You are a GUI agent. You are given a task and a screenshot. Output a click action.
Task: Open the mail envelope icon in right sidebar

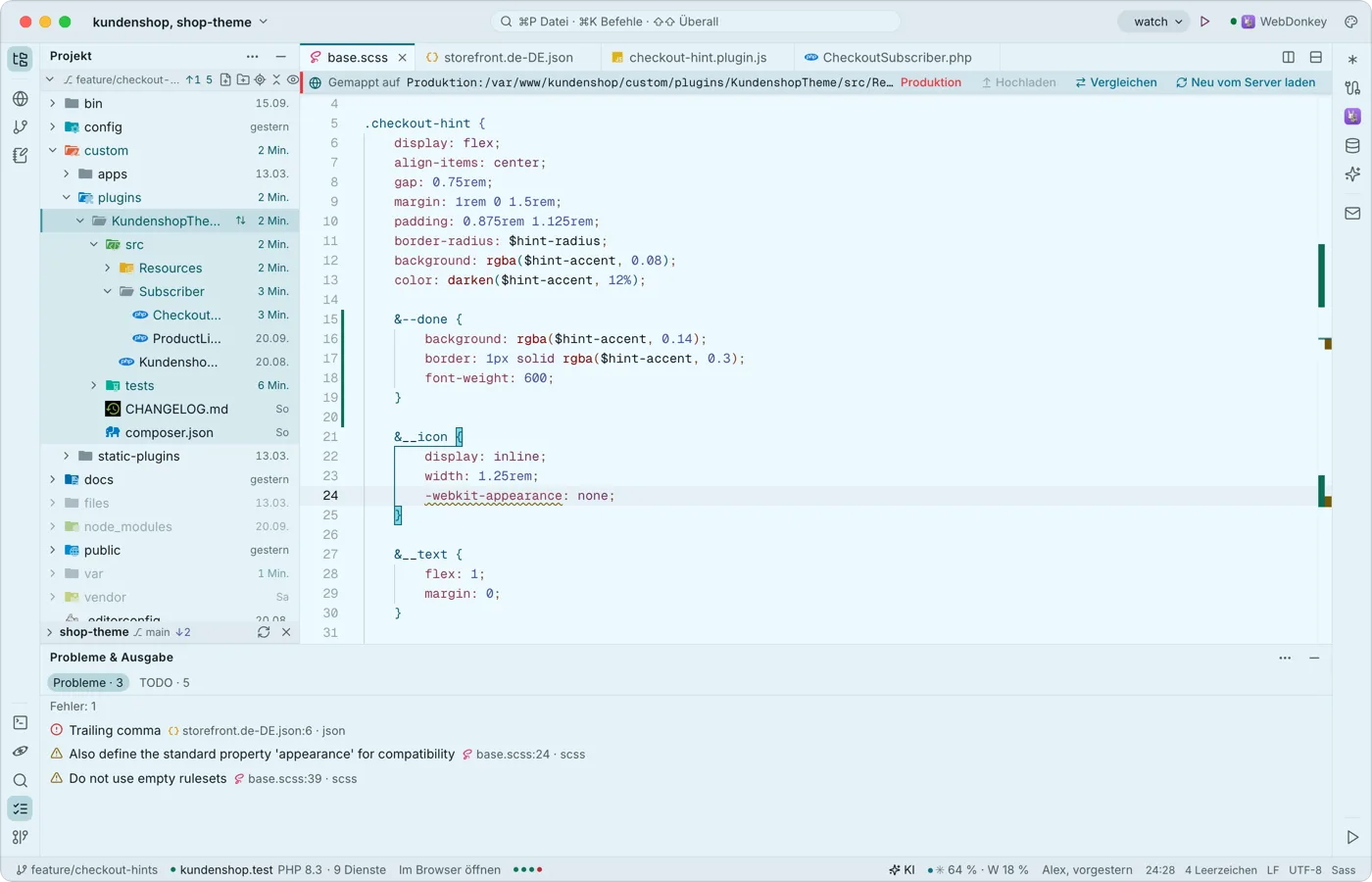tap(1352, 213)
